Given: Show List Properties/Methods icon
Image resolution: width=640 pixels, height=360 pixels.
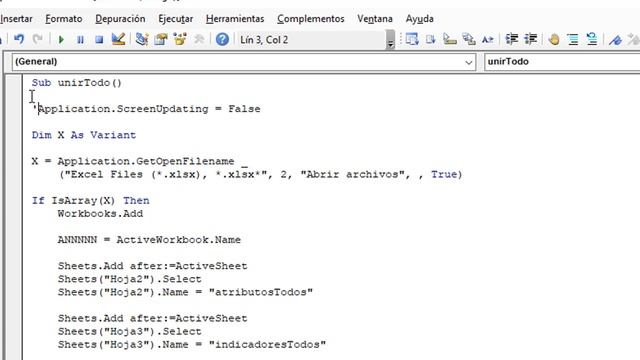Looking at the screenshot, I should 412,40.
